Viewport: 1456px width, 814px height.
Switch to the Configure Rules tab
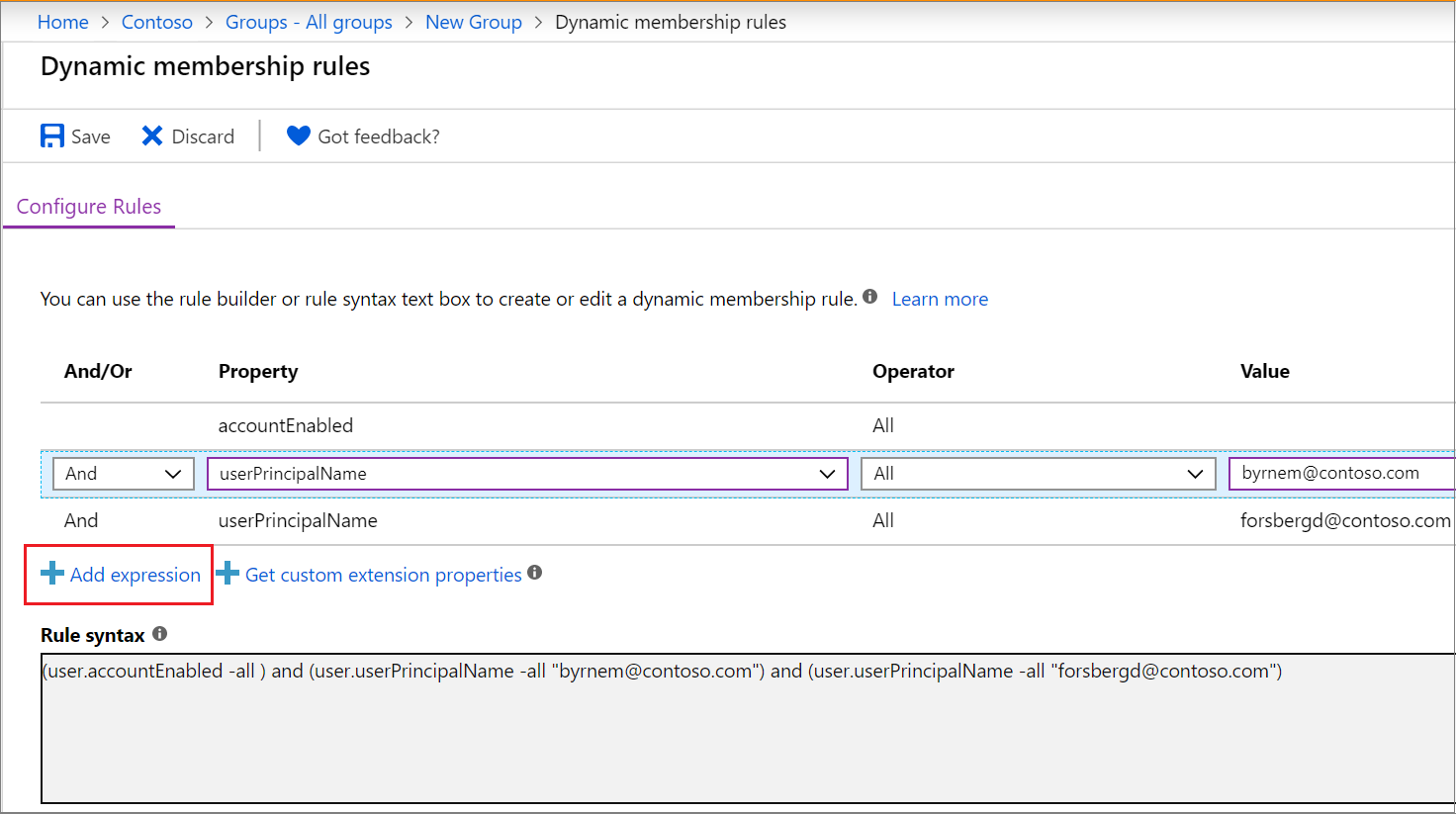pyautogui.click(x=88, y=206)
